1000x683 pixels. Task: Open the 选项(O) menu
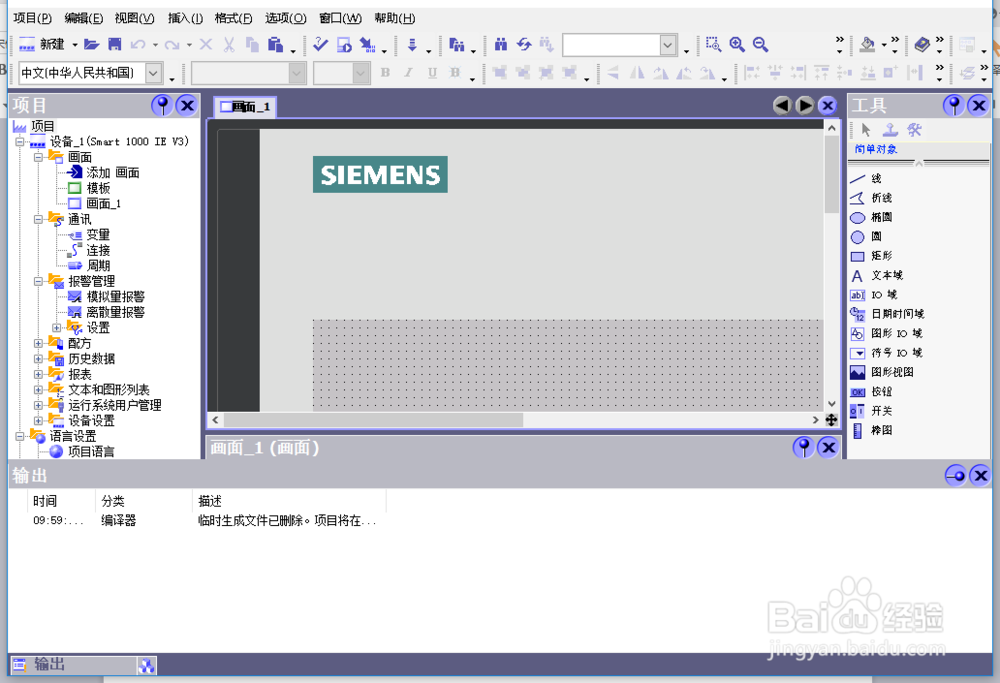(286, 18)
